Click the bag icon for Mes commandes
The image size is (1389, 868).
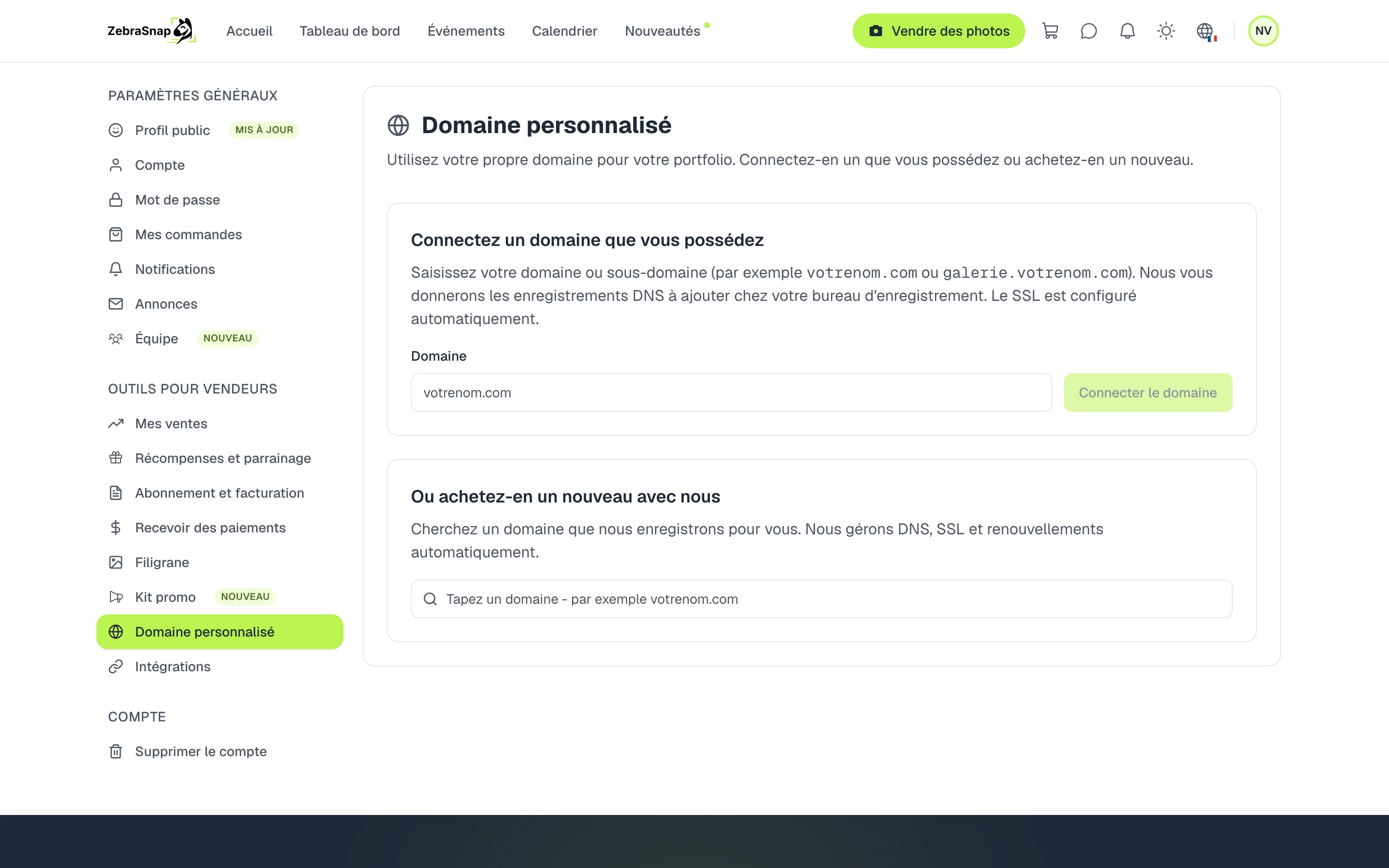point(116,235)
